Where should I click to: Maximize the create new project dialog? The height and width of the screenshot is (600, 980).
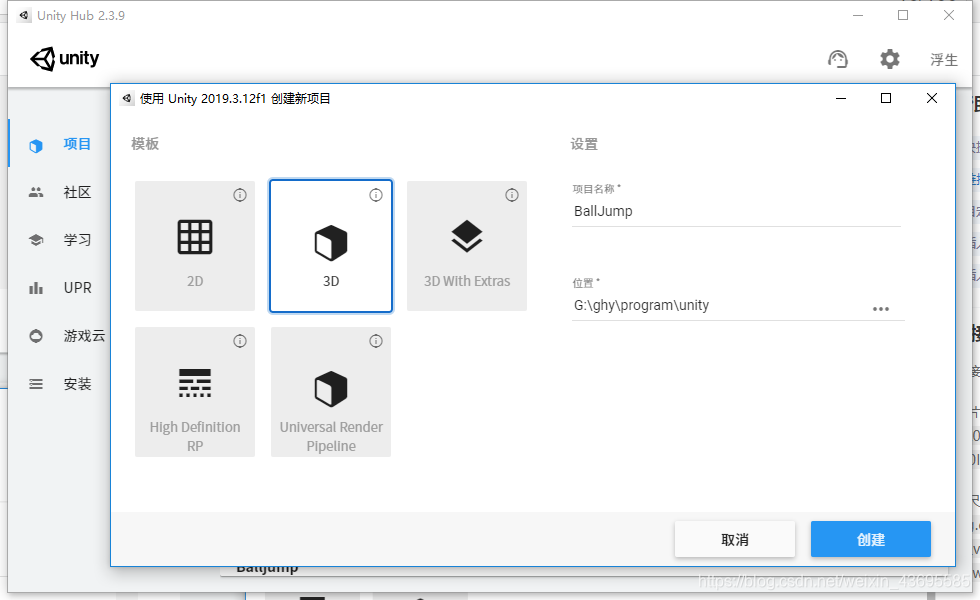pyautogui.click(x=886, y=98)
